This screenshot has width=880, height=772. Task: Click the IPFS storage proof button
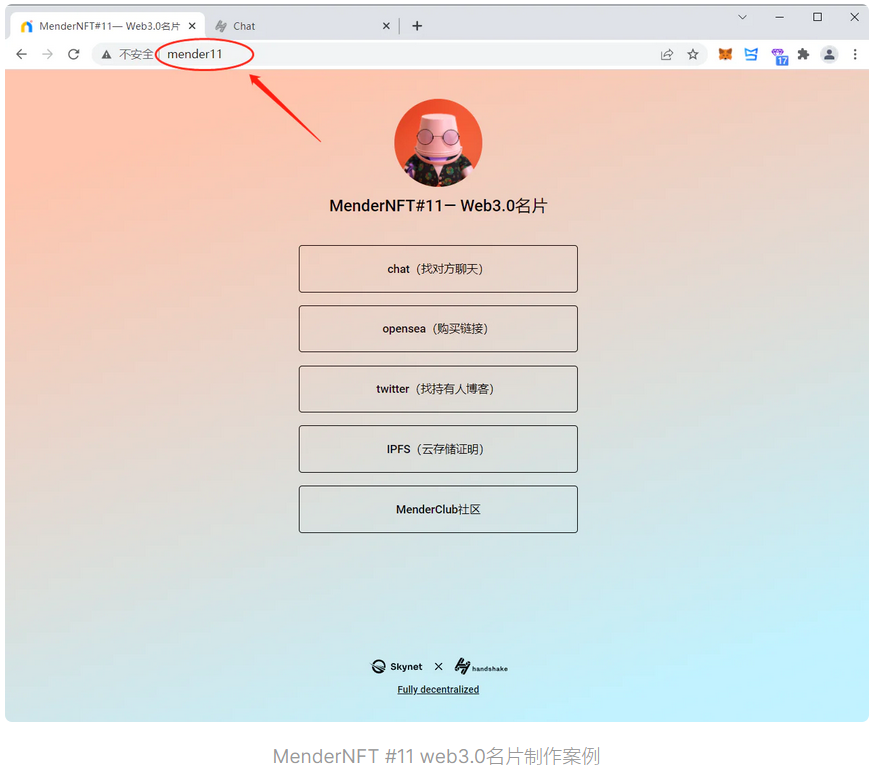(x=438, y=449)
